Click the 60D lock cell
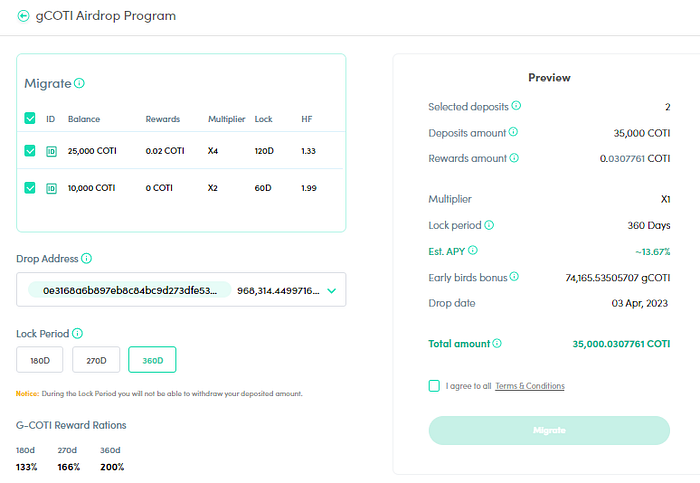The image size is (700, 483). (263, 188)
